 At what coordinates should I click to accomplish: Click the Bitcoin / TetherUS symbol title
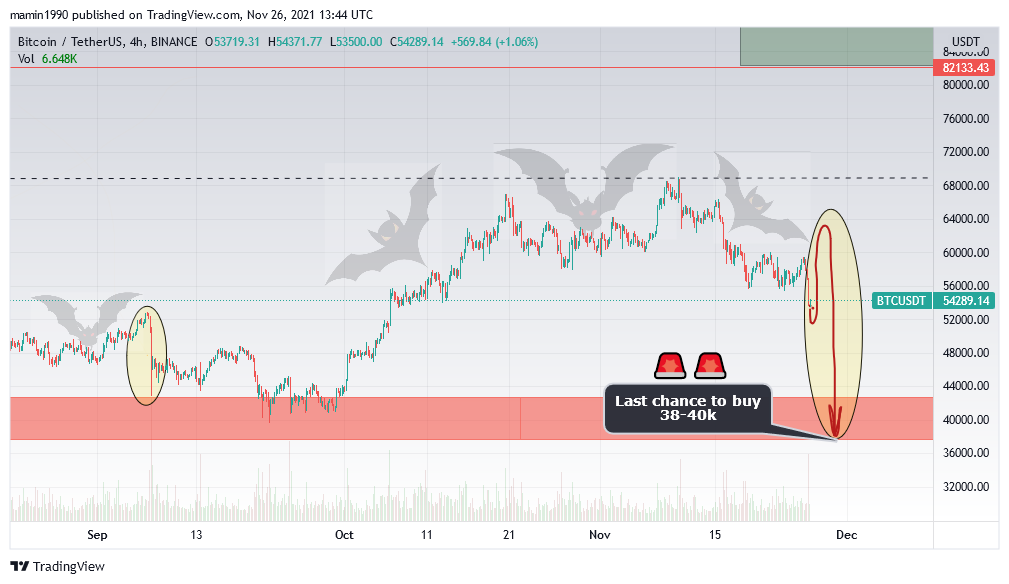click(x=107, y=42)
